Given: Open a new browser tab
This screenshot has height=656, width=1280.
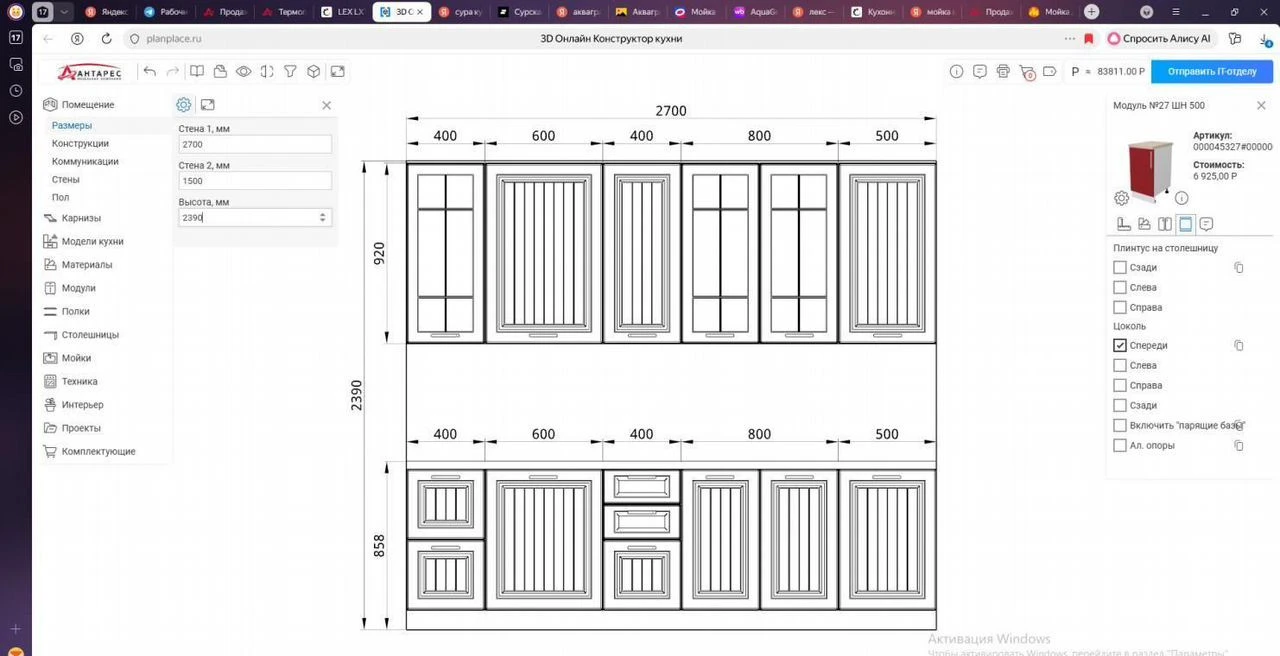Looking at the screenshot, I should pos(1091,12).
